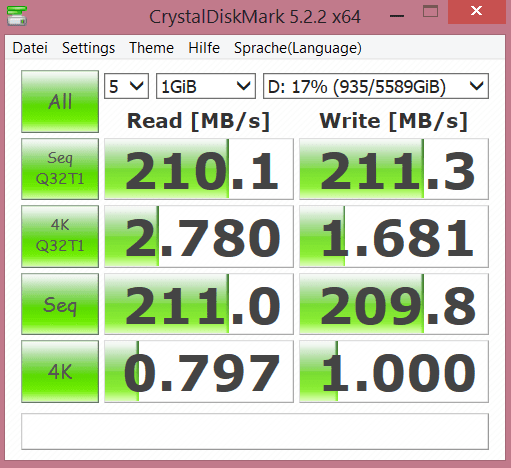Start the 4K Q32T1 benchmark

point(60,236)
